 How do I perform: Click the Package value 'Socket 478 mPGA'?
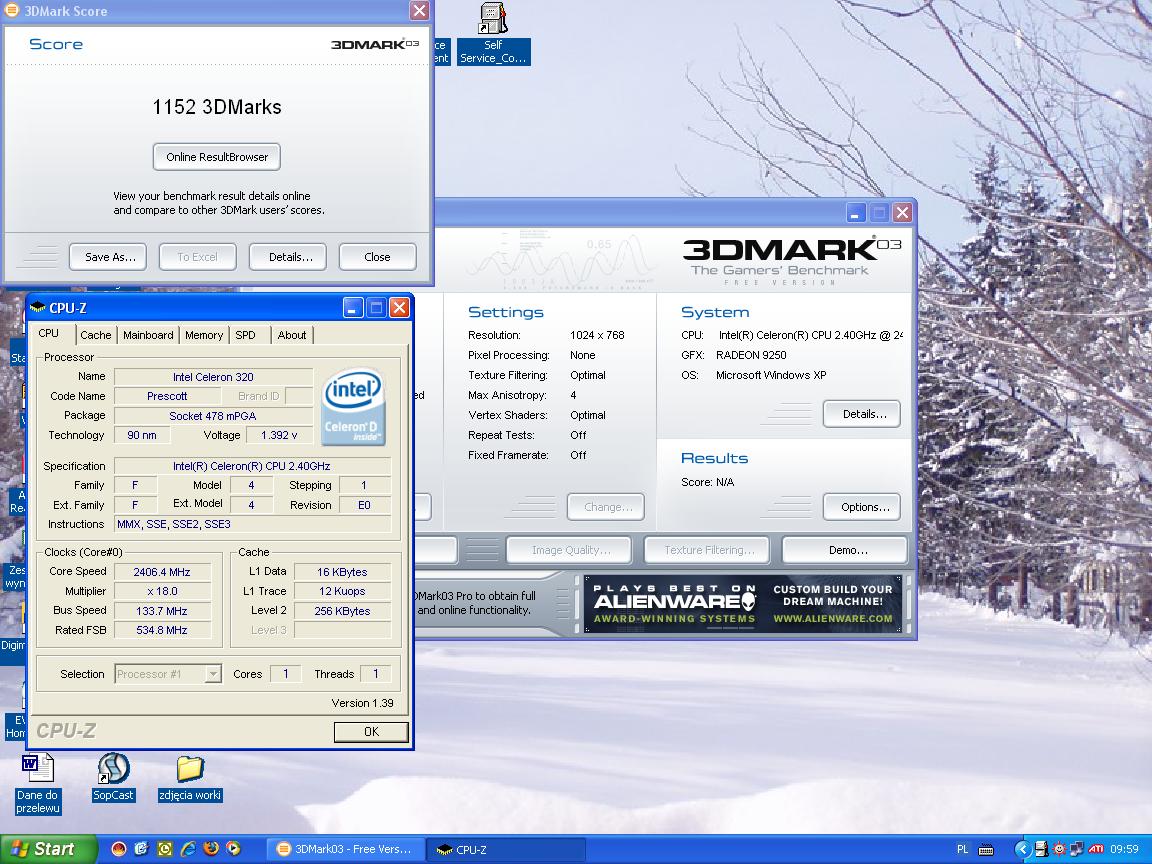[x=213, y=416]
